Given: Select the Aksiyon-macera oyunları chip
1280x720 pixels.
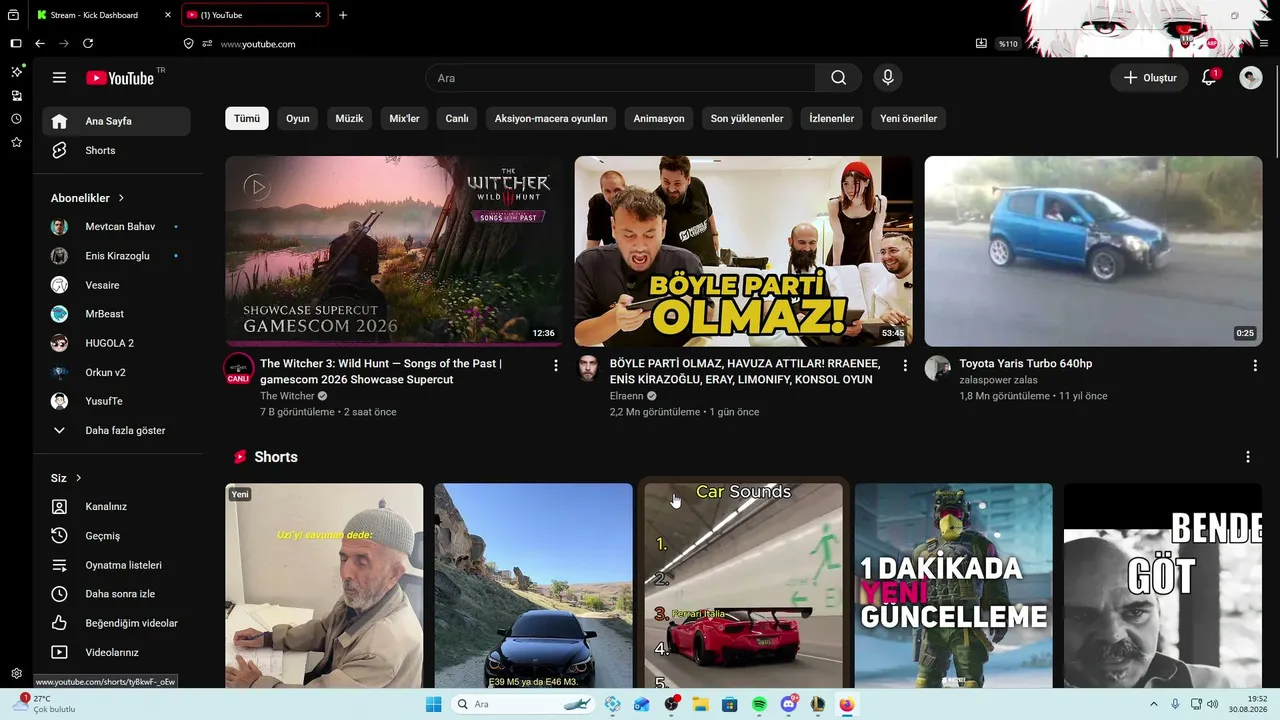Looking at the screenshot, I should 551,119.
